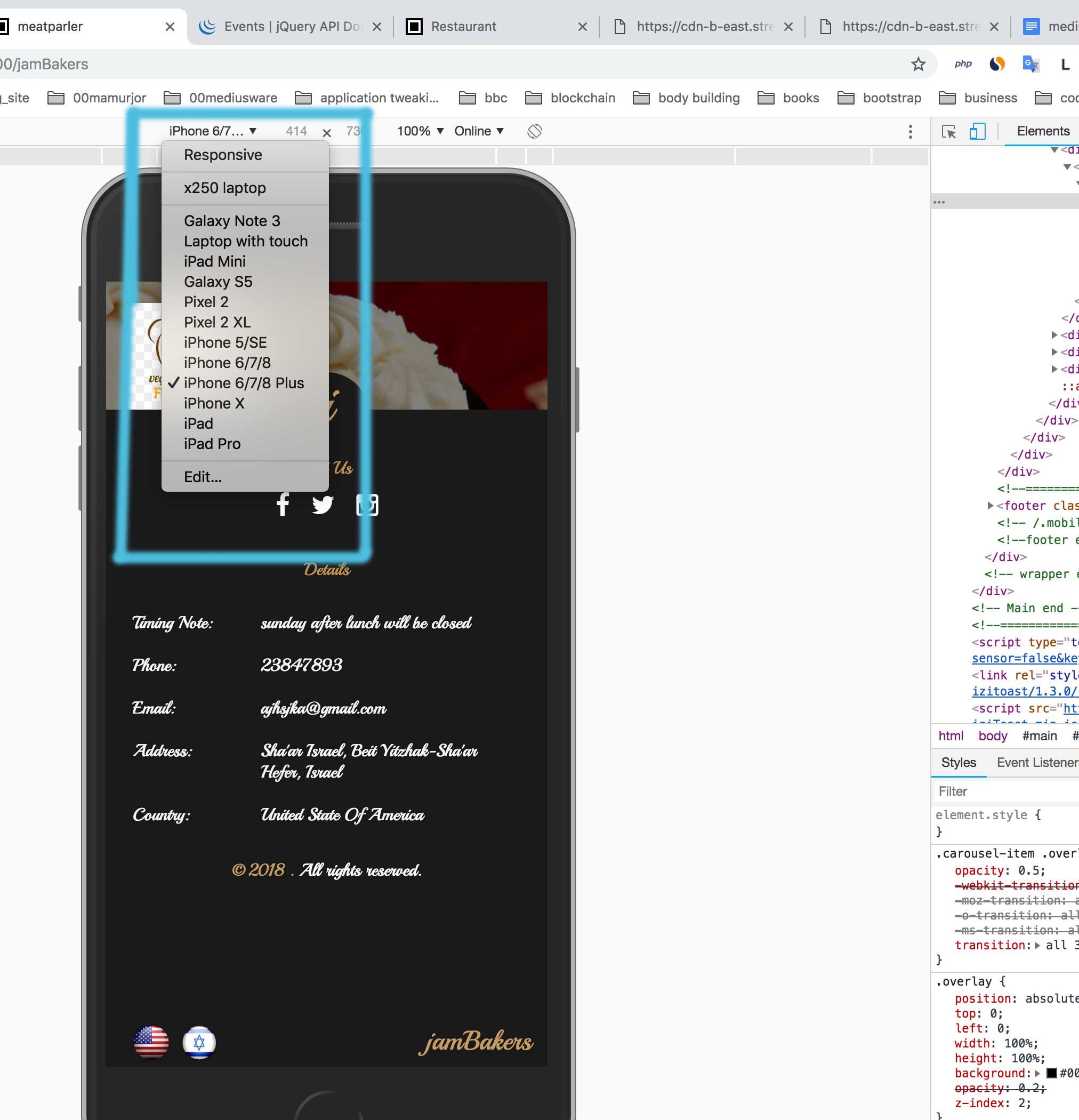
Task: Select html in breadcrumb trail
Action: tap(951, 736)
